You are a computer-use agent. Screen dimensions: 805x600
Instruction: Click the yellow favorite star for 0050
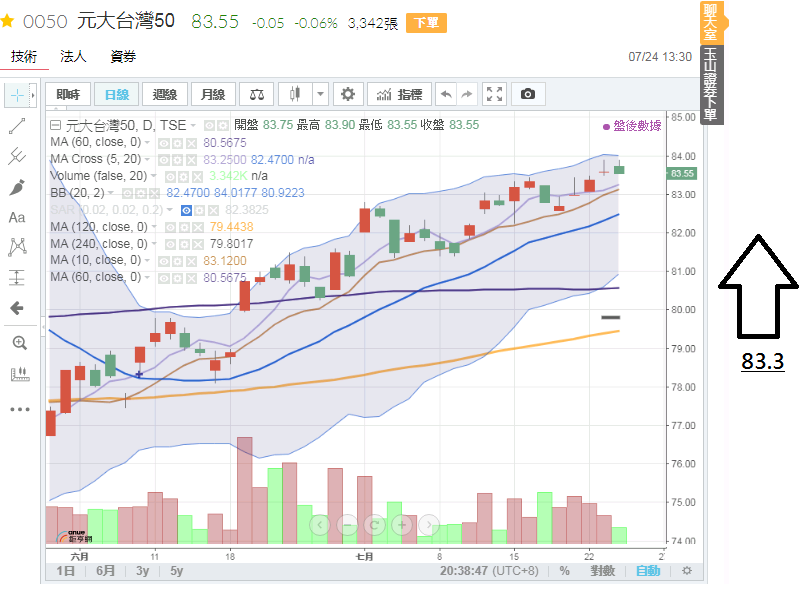[7, 21]
